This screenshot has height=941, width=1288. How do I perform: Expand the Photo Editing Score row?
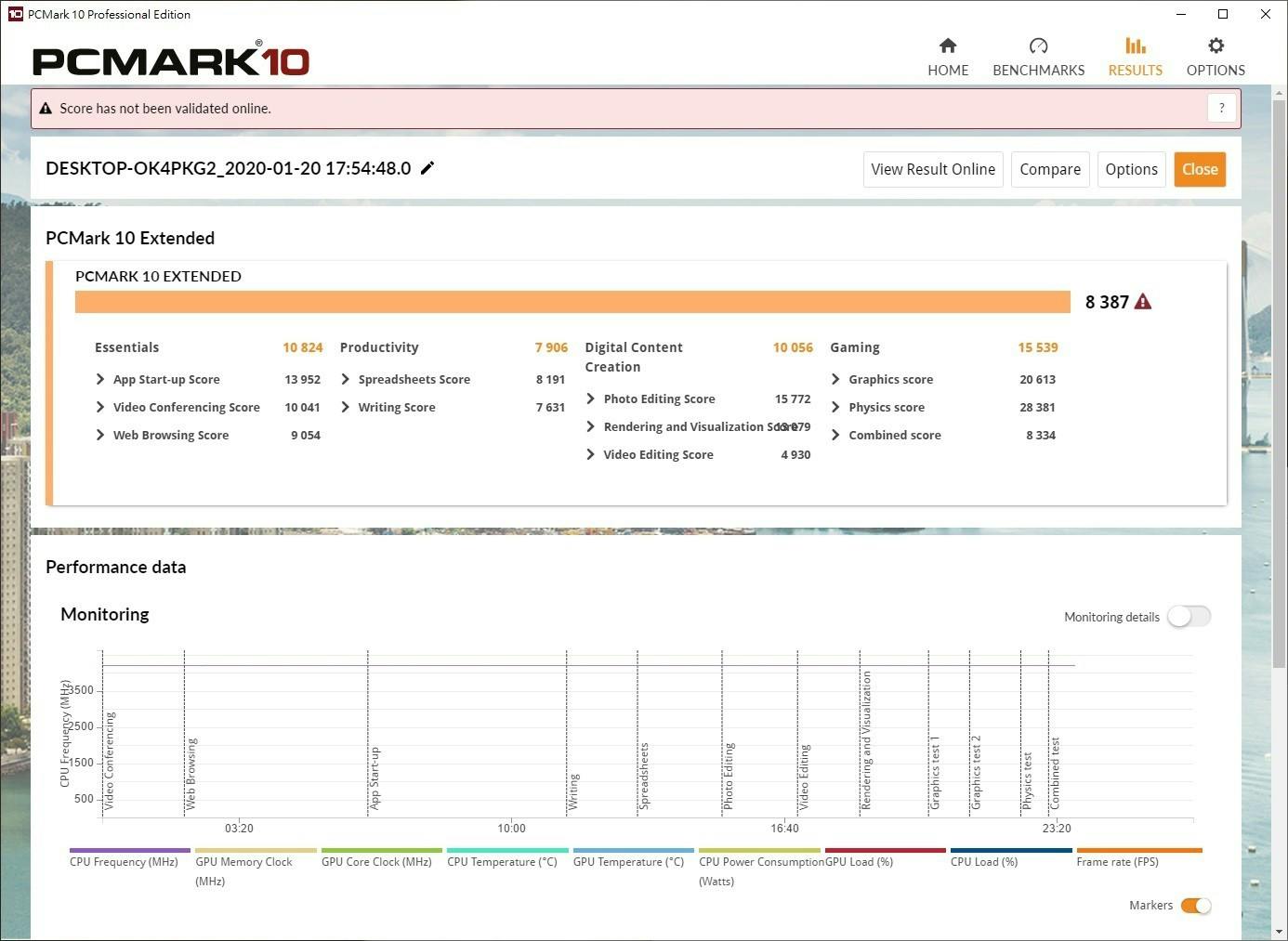(x=591, y=399)
